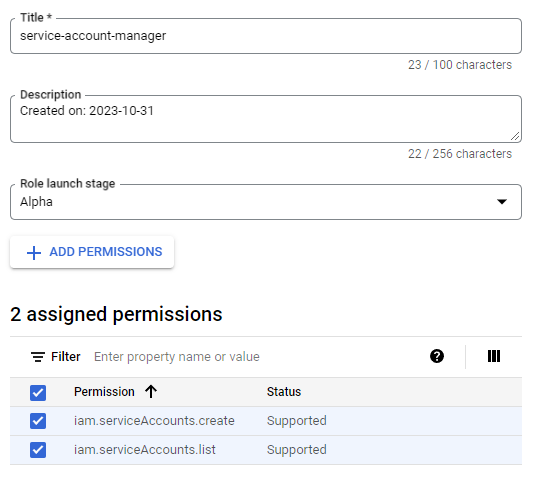The image size is (533, 481).
Task: Click the Status column header
Action: 284,392
